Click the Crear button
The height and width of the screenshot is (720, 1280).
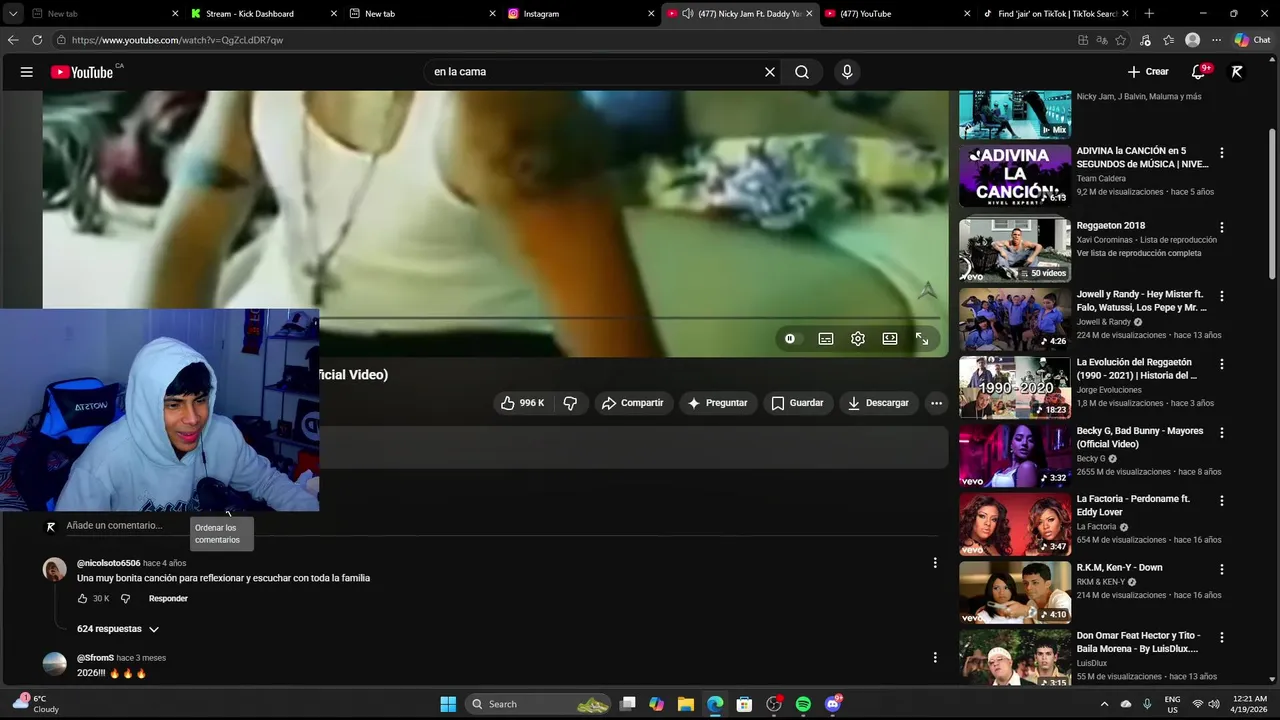point(1148,72)
